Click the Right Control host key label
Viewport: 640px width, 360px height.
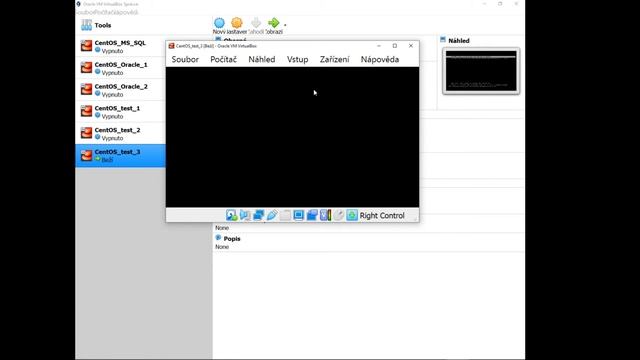382,216
